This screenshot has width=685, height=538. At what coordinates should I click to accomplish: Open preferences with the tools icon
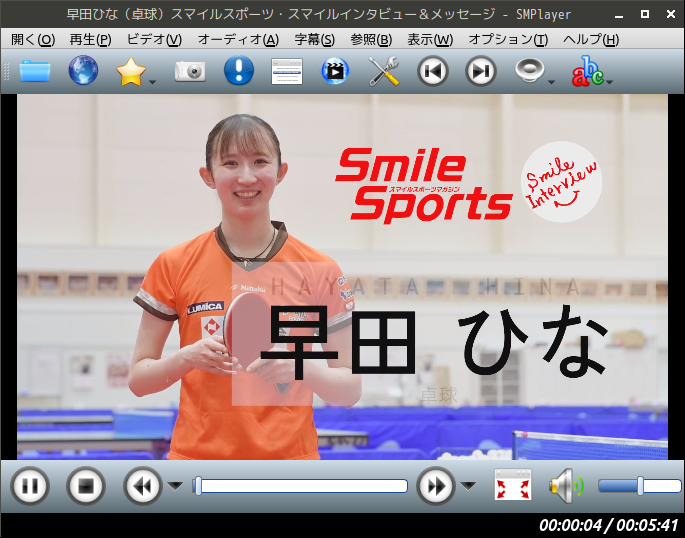[x=384, y=71]
